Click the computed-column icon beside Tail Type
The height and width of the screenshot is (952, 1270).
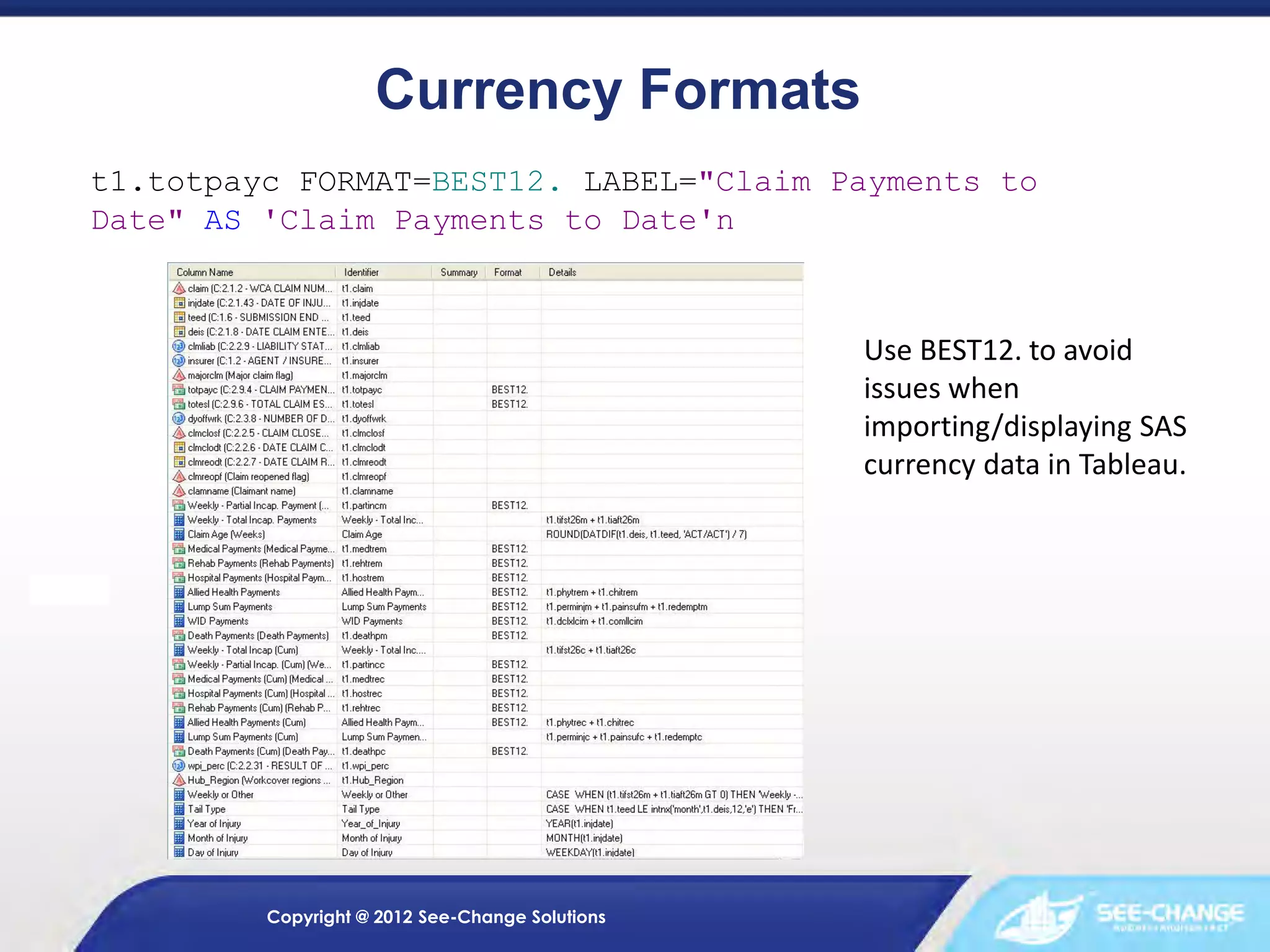[x=179, y=809]
